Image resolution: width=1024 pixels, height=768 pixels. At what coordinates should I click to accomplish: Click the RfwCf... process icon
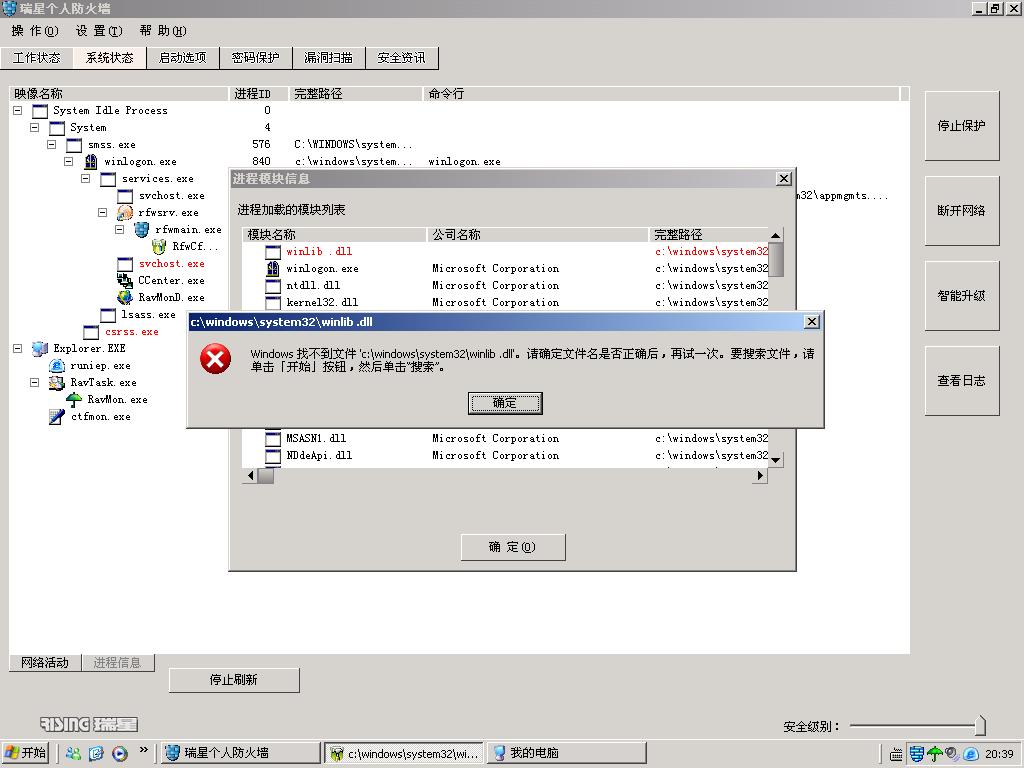[159, 246]
